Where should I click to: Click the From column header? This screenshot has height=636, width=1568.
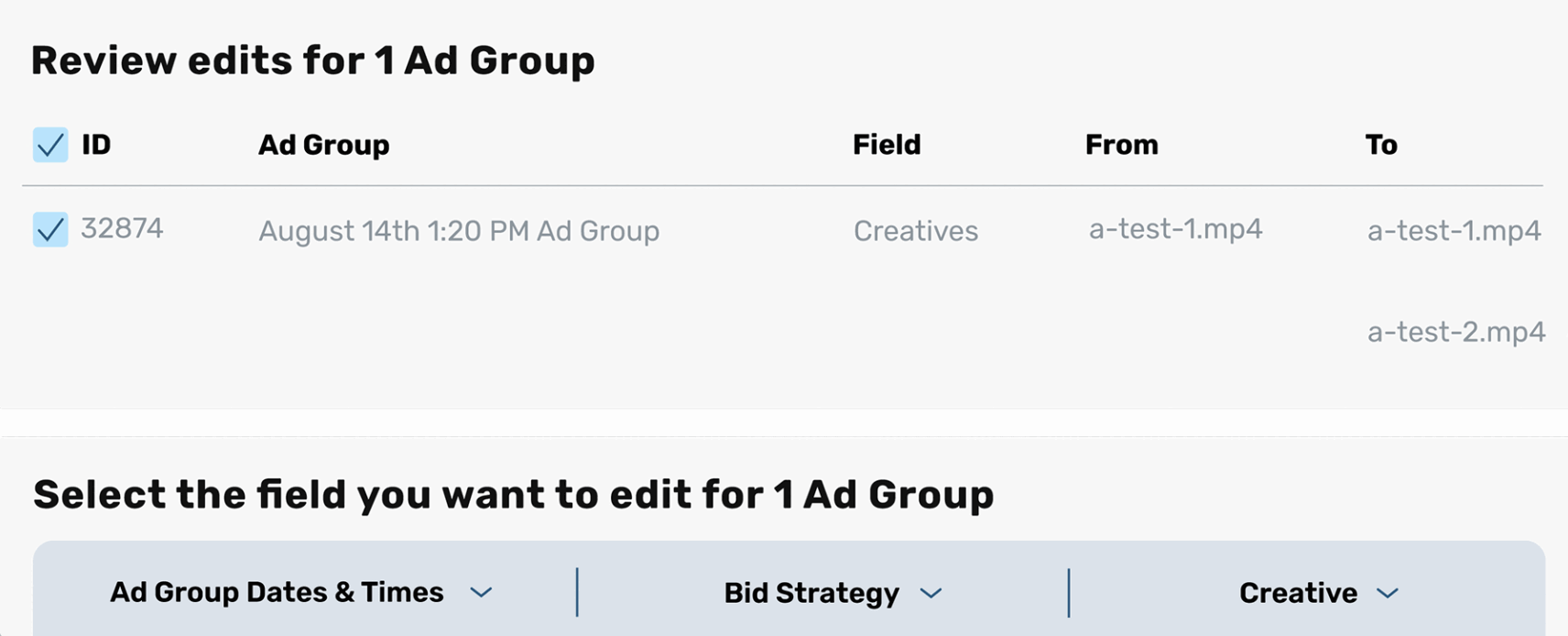pos(1121,145)
